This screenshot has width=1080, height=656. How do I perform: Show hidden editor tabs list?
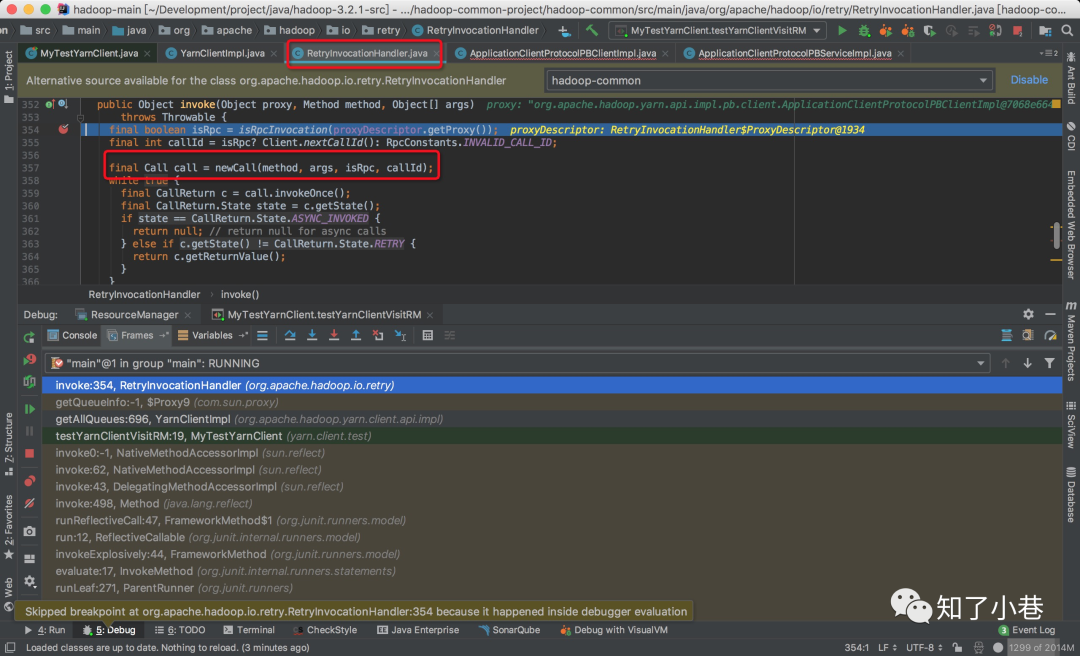1048,53
